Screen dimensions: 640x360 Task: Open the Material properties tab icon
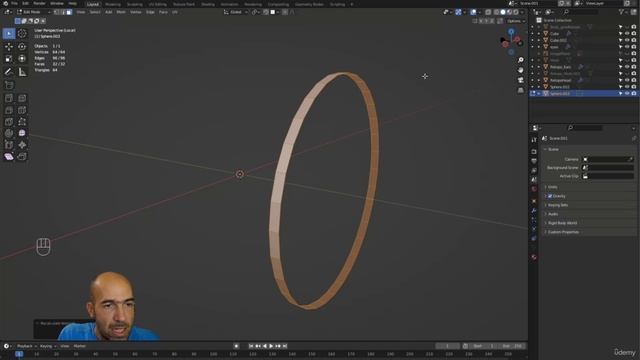tap(534, 258)
